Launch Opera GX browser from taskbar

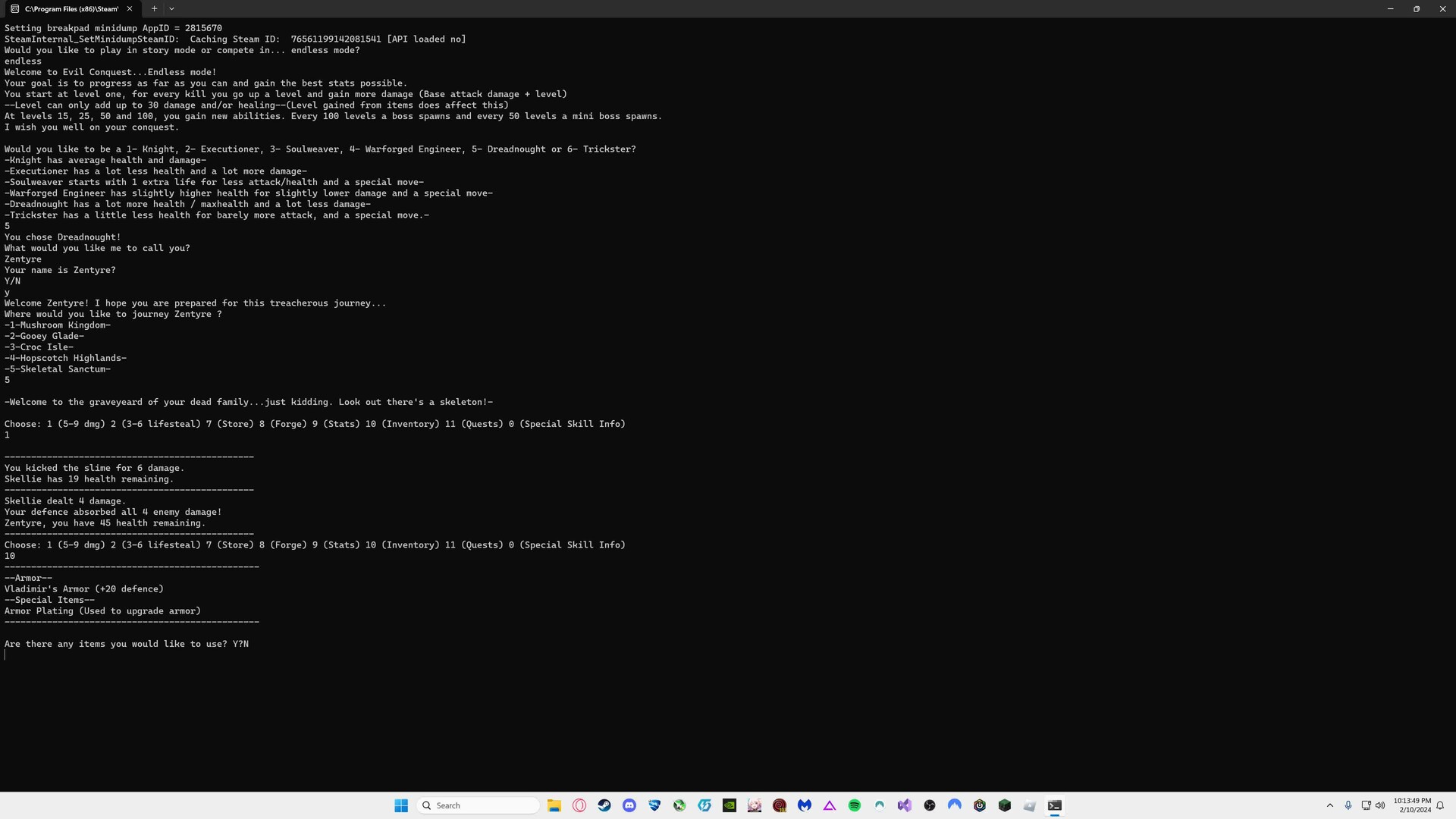(x=579, y=805)
